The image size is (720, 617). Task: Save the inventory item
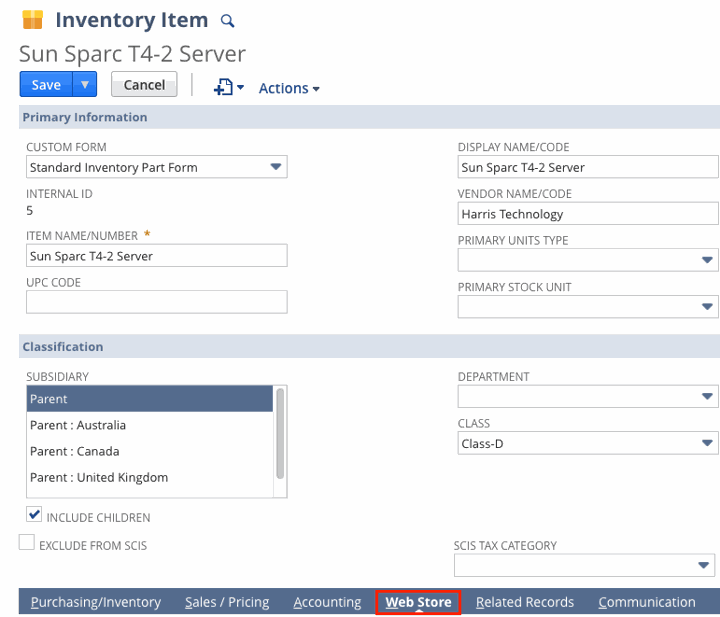tap(46, 84)
